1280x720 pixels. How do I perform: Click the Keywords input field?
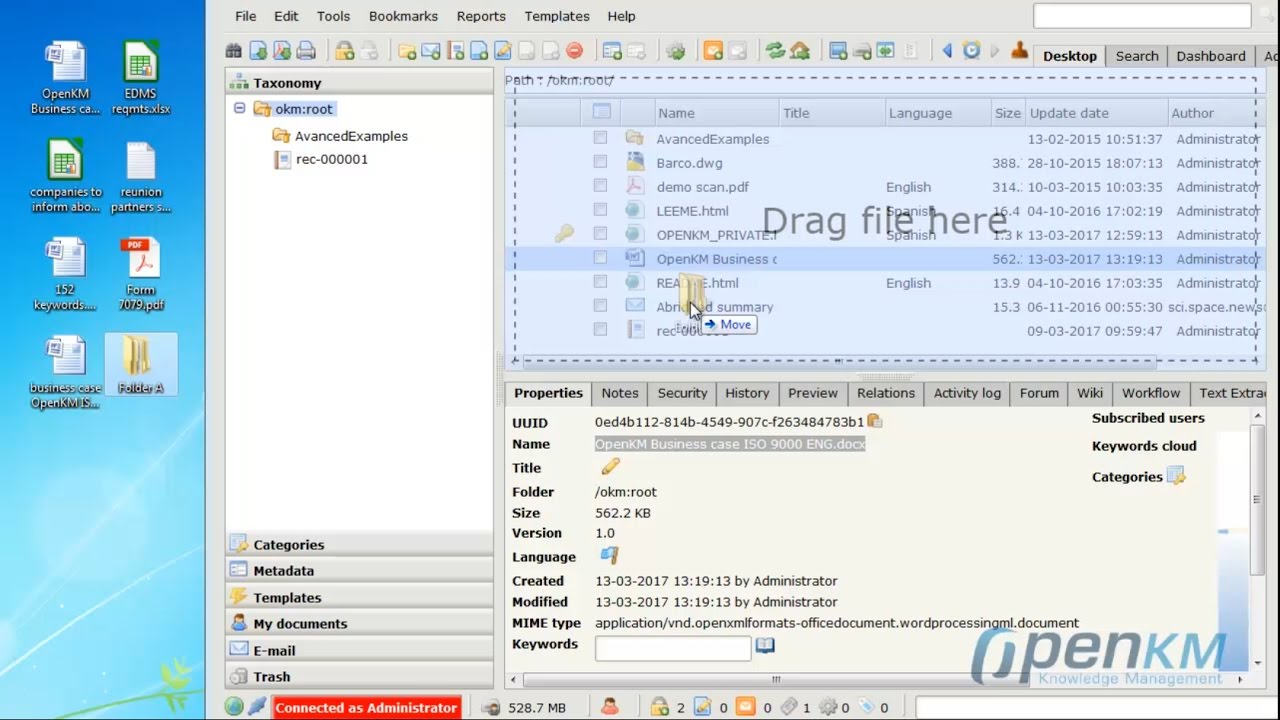tap(673, 648)
